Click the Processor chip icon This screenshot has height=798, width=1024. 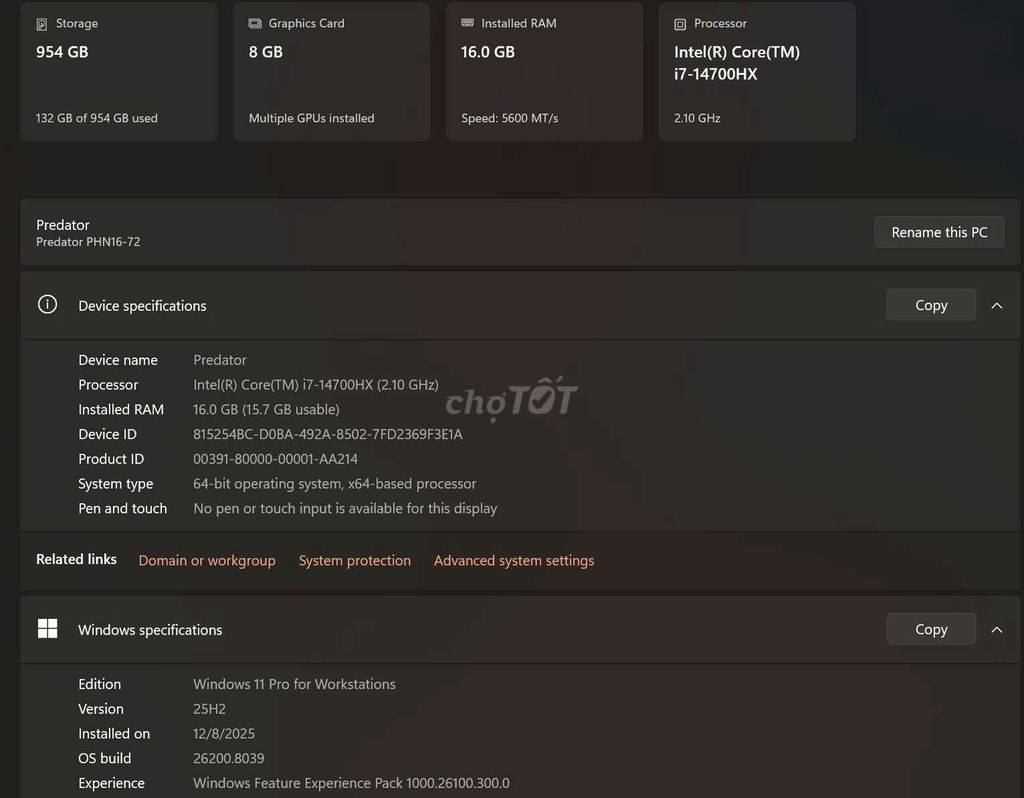click(x=680, y=24)
